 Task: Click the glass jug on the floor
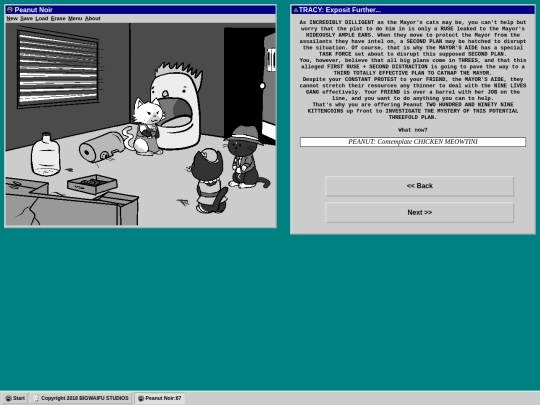[x=46, y=154]
